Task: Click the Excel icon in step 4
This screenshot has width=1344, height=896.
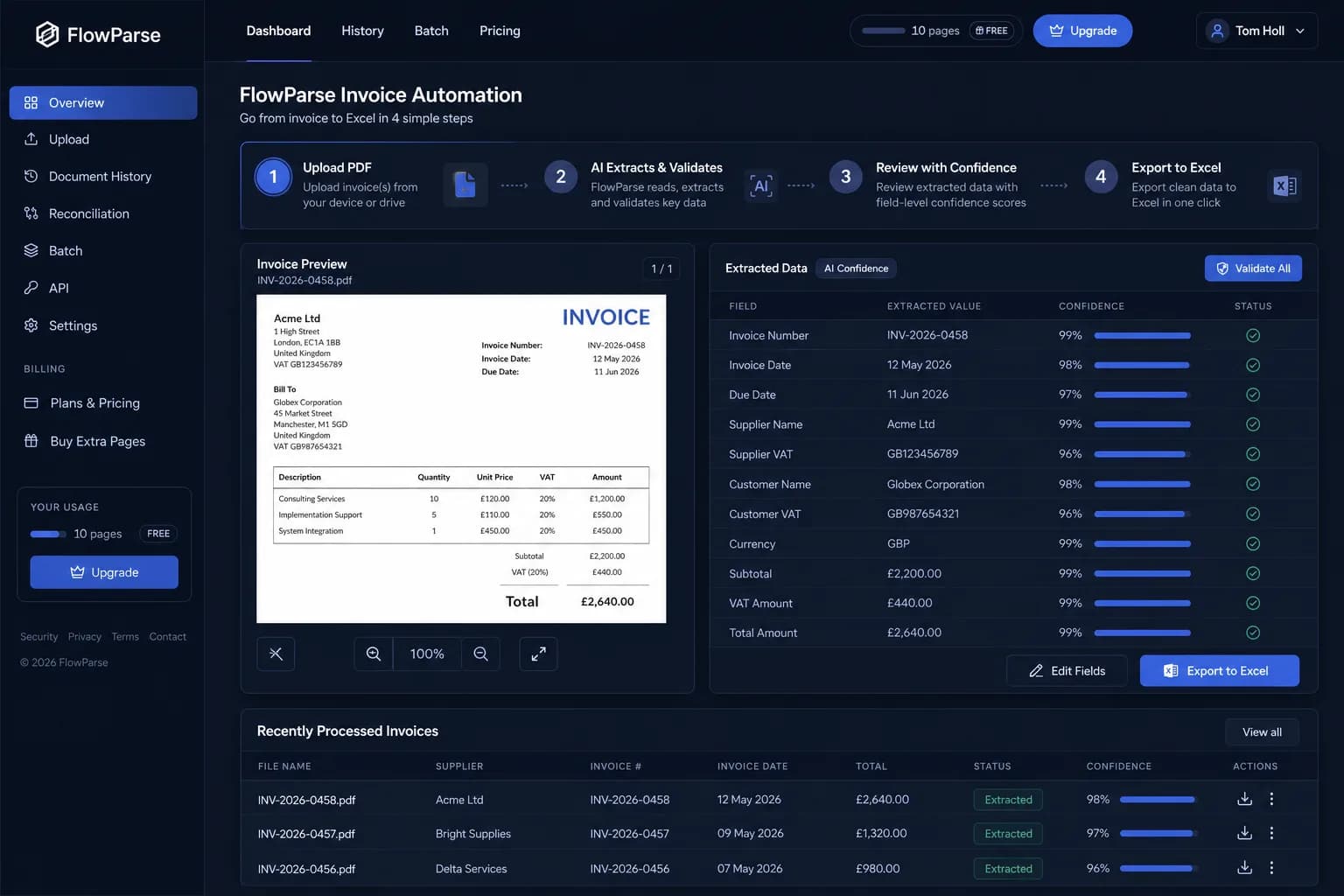Action: 1284,185
